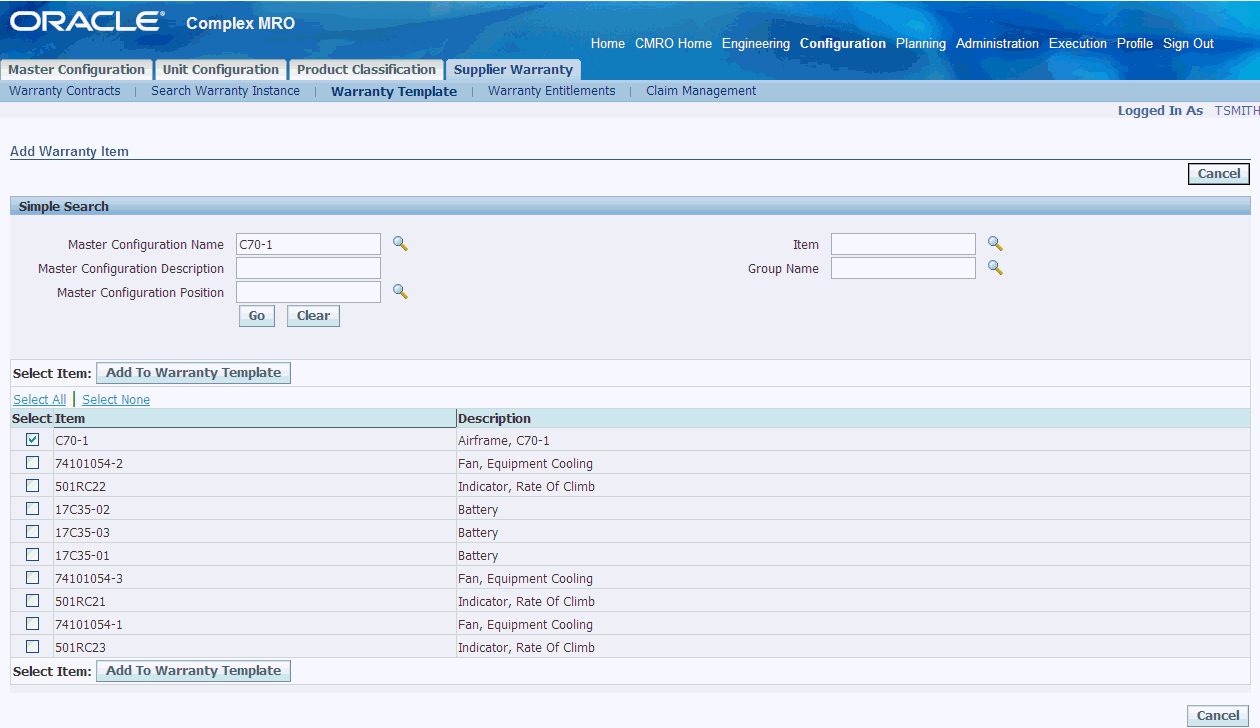Screen dimensions: 1260x728
Task: Switch to Master Configuration tab
Action: [x=76, y=70]
